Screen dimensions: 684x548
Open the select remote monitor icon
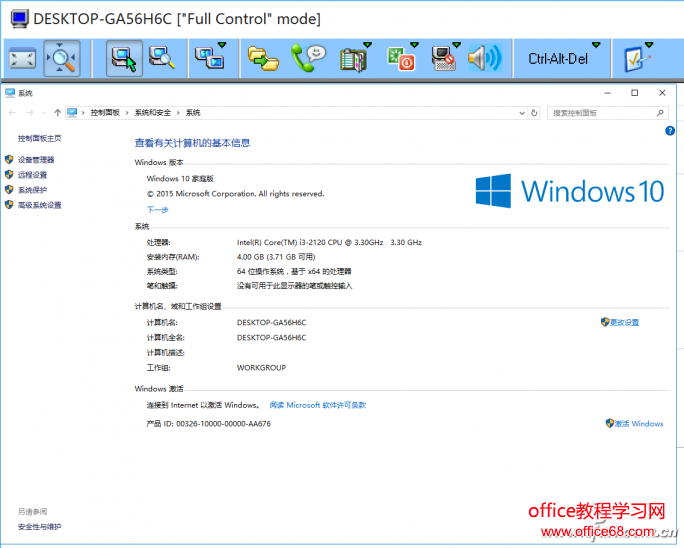click(x=209, y=59)
